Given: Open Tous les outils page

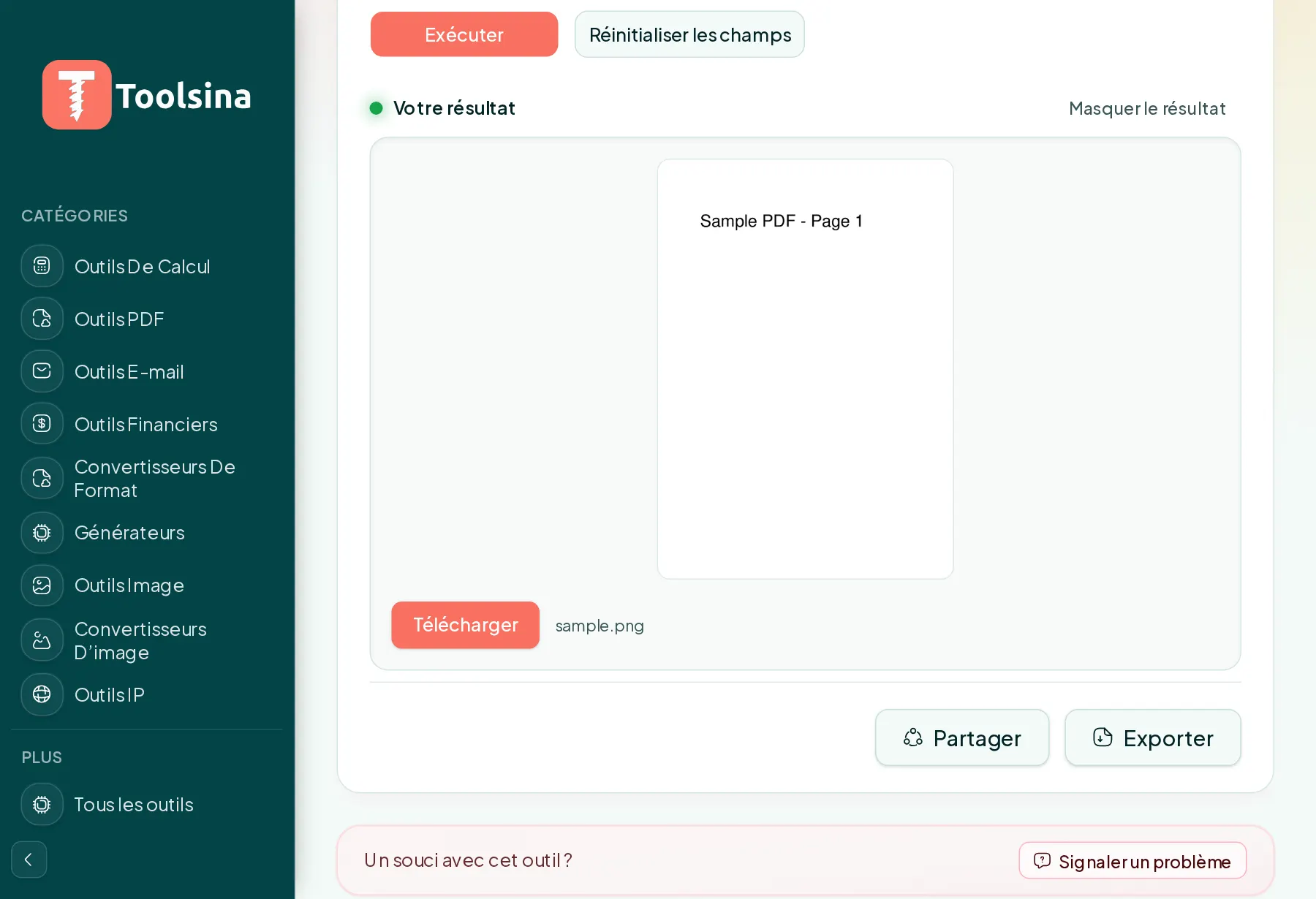Looking at the screenshot, I should point(134,805).
